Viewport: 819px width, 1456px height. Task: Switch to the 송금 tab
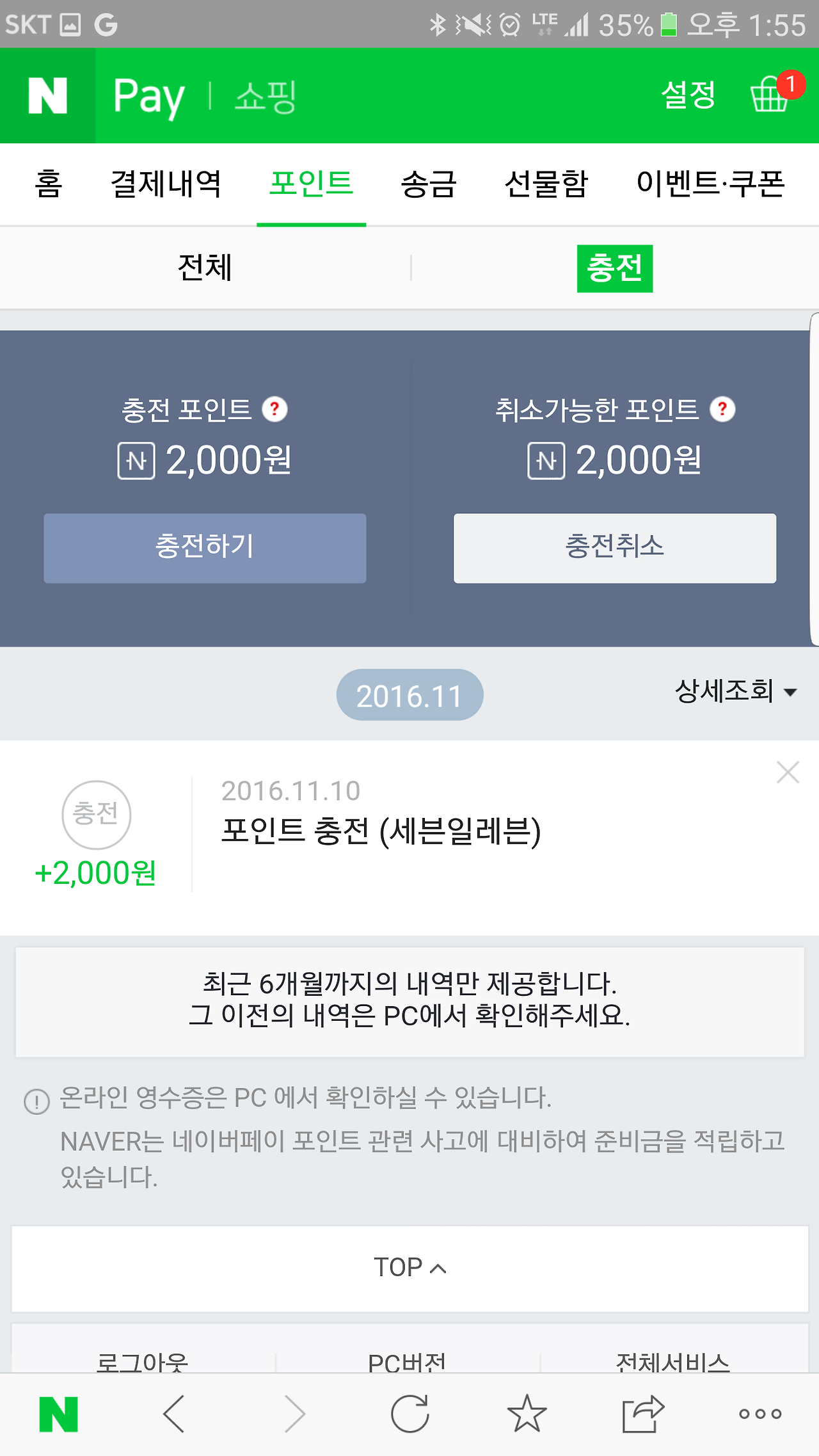(x=429, y=184)
